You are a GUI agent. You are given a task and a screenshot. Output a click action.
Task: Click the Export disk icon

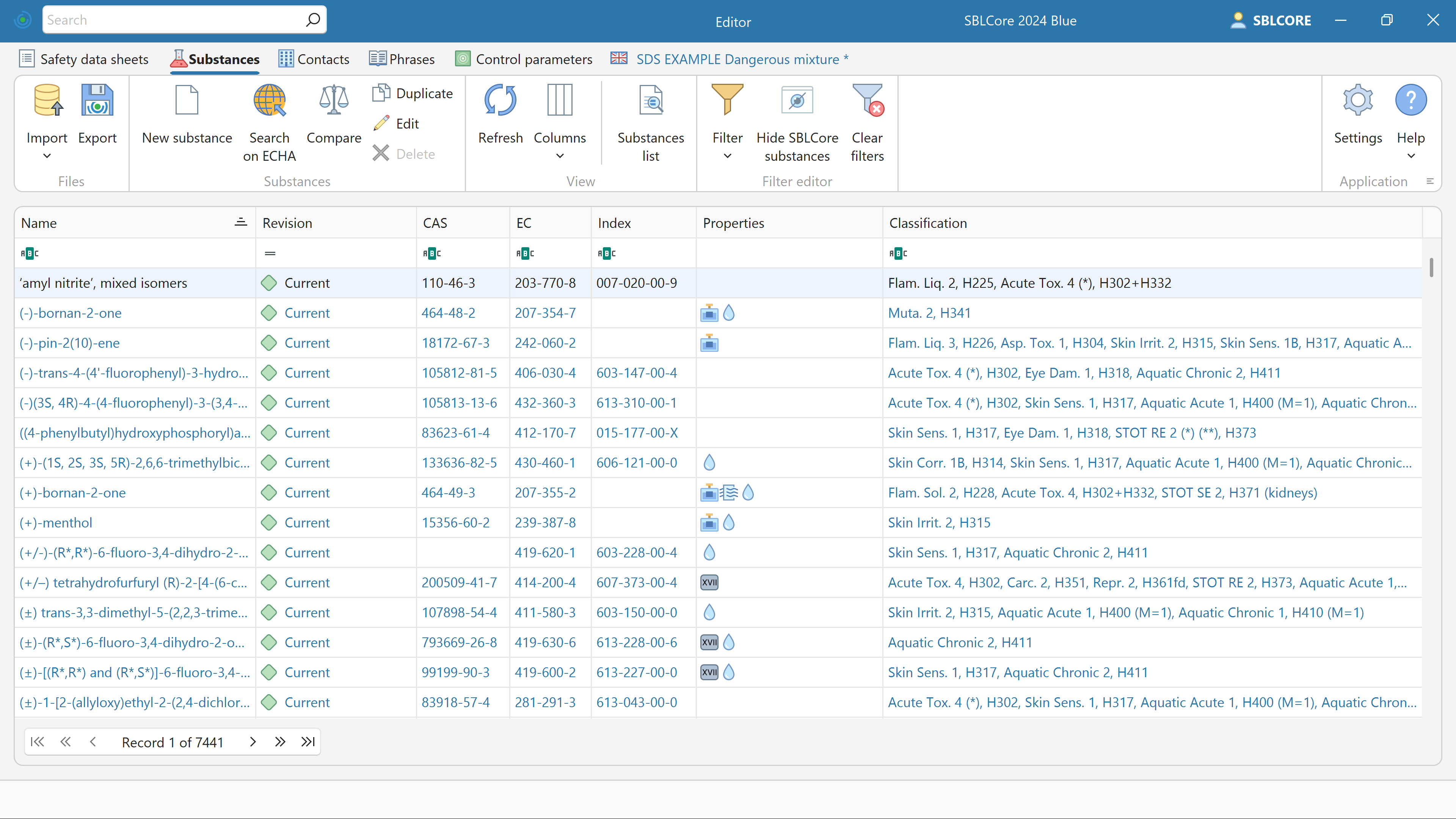(97, 100)
